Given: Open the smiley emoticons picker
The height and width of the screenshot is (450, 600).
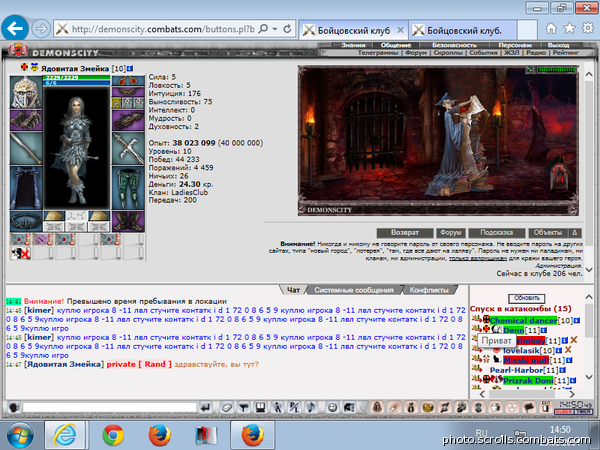Looking at the screenshot, I should pos(332,408).
